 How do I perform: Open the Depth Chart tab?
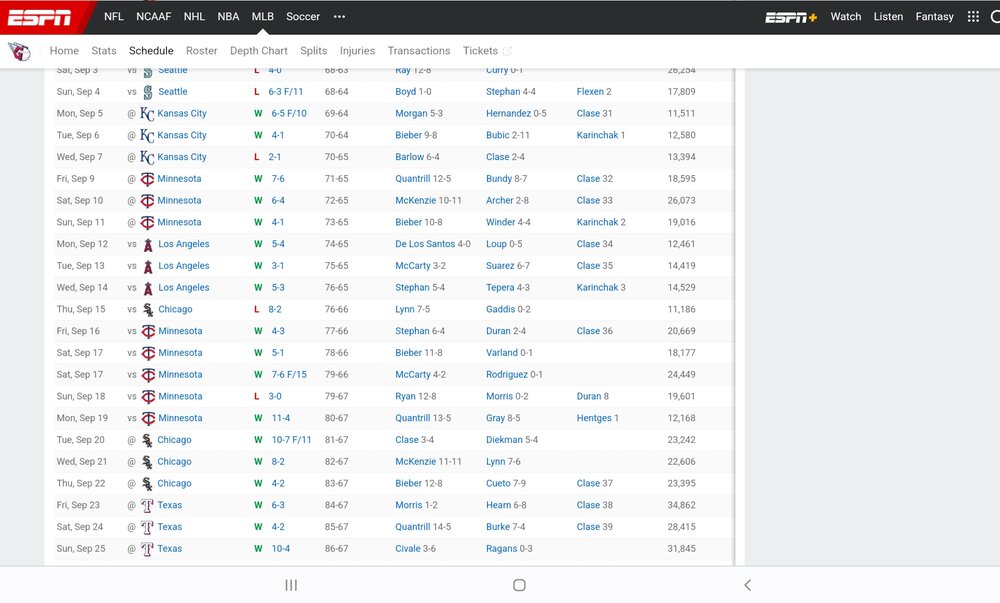[259, 51]
